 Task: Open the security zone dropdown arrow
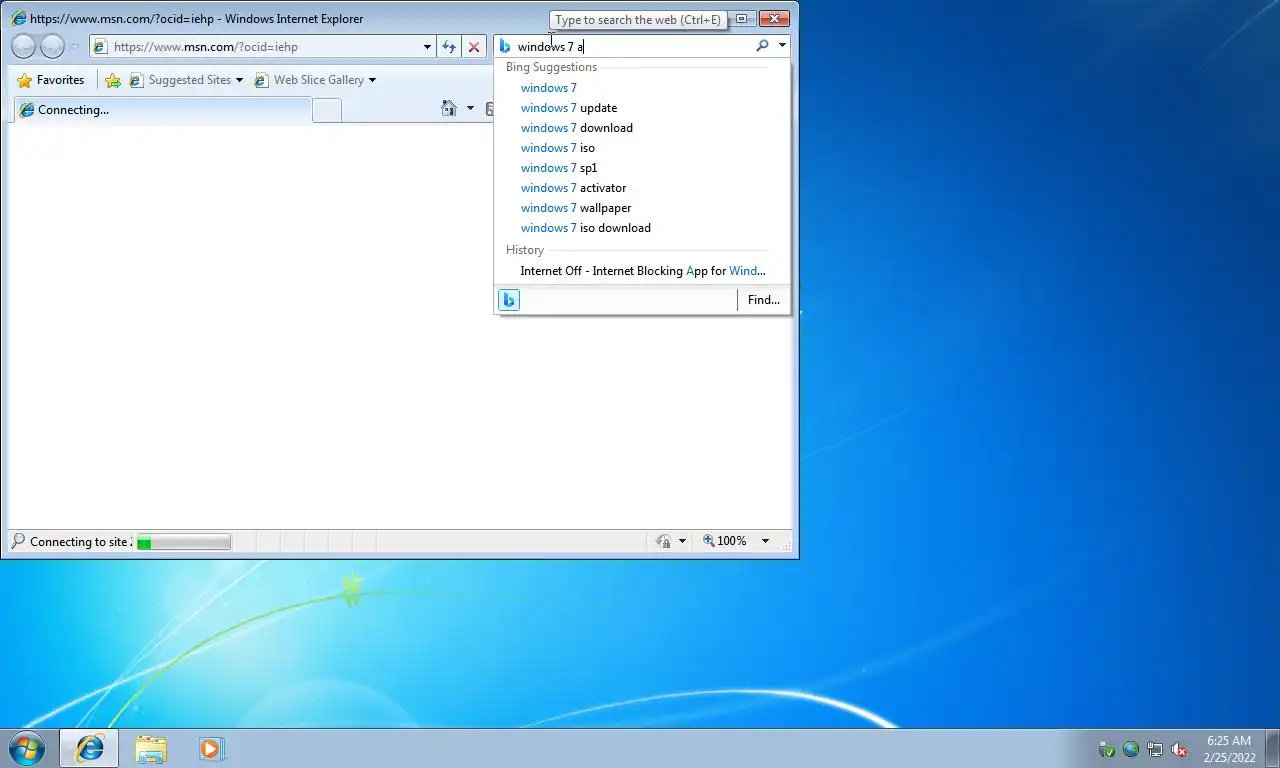[682, 541]
